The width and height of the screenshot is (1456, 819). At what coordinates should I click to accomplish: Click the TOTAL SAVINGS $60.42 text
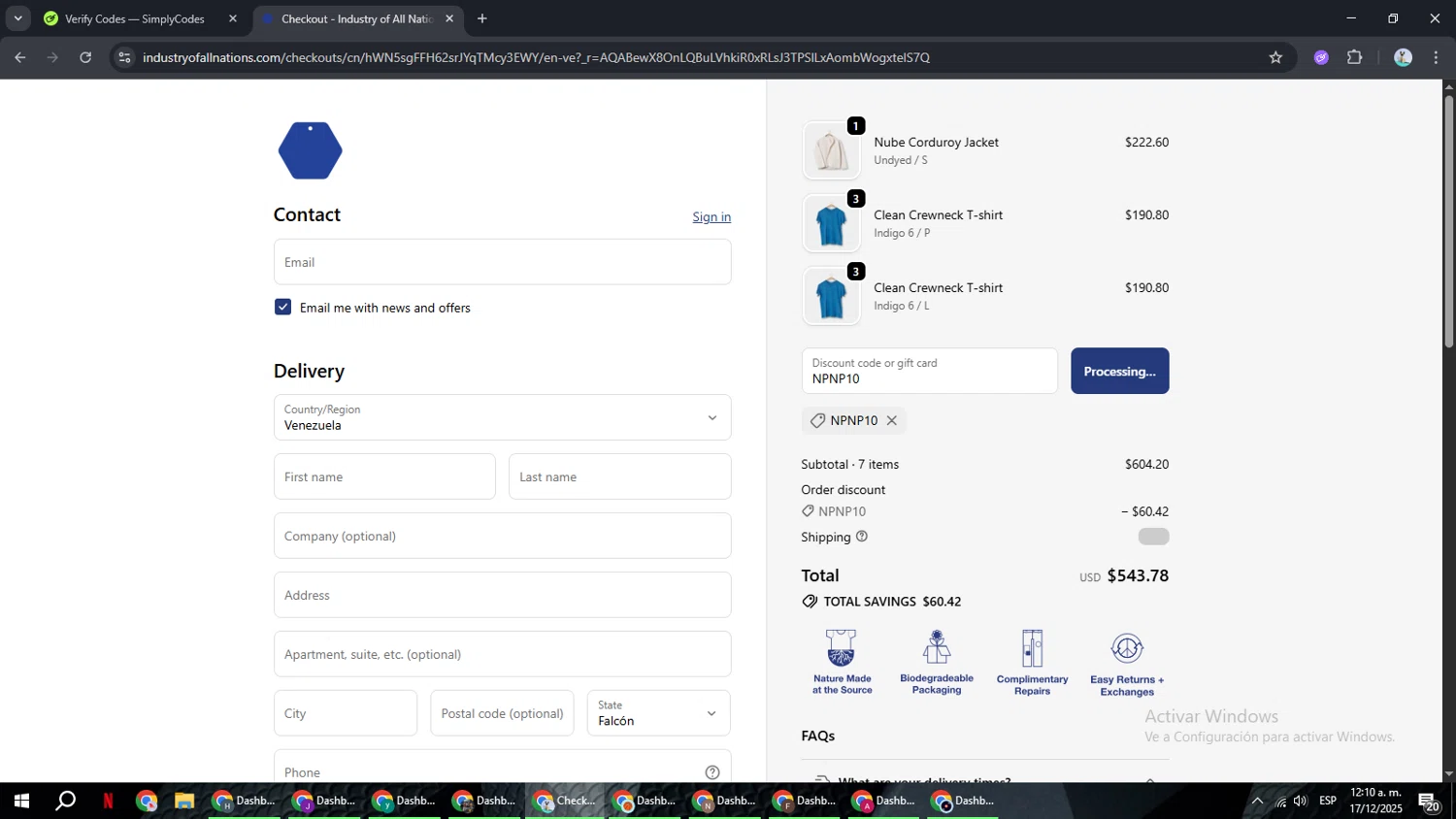(x=892, y=602)
